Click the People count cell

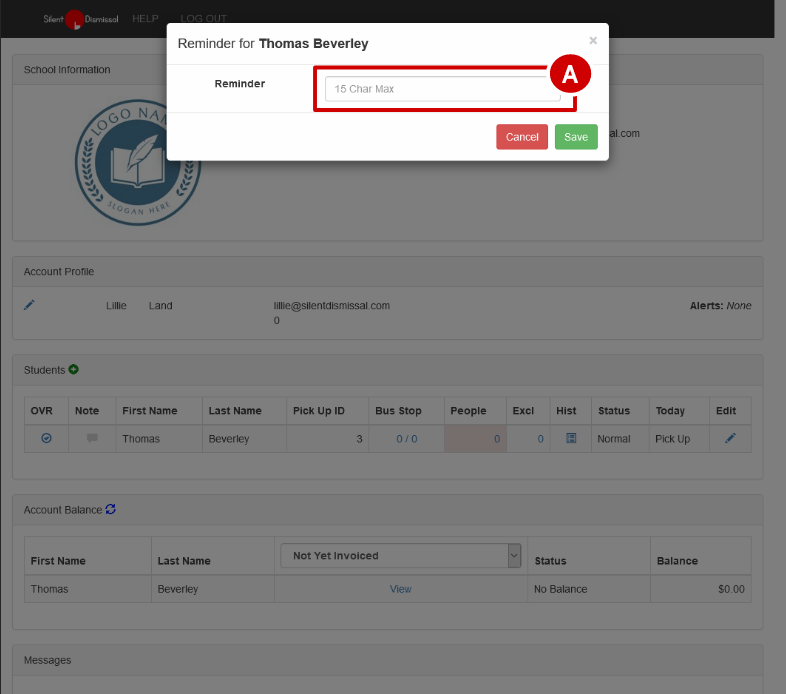[x=475, y=439]
